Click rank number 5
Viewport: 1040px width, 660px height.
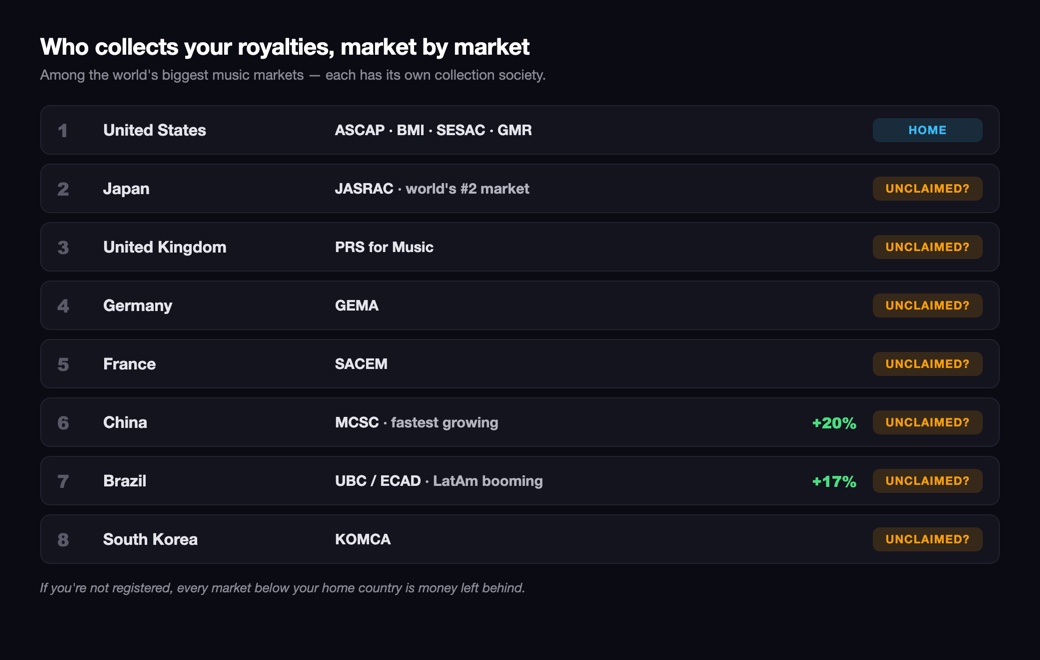click(63, 364)
